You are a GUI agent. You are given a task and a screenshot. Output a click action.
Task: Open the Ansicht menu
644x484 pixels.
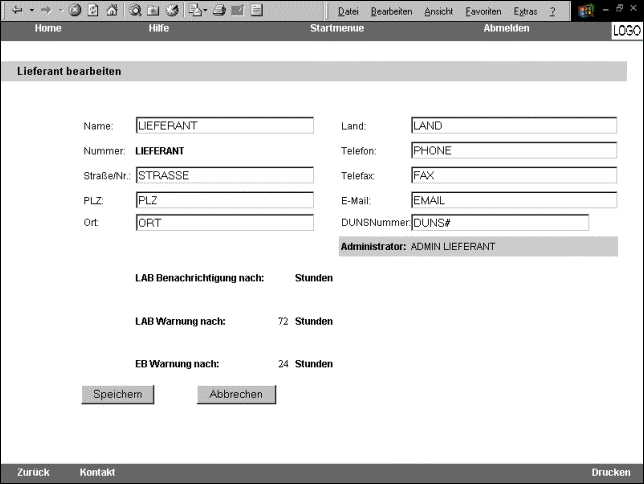click(x=439, y=12)
